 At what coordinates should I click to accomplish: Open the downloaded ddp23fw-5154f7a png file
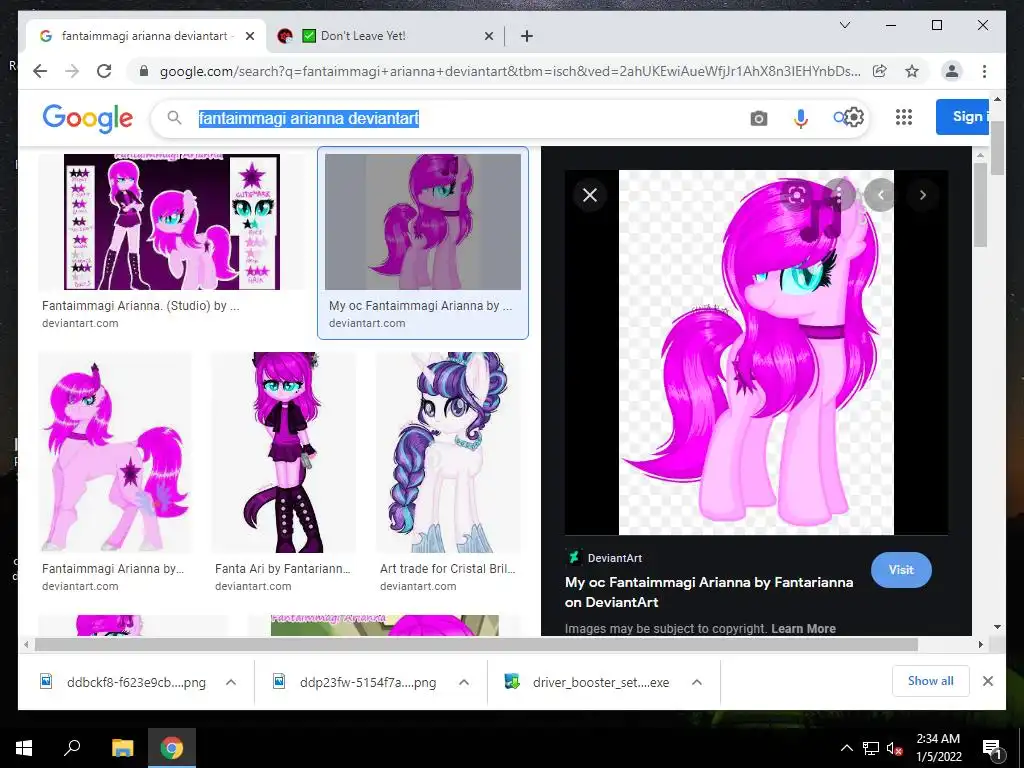tap(355, 682)
